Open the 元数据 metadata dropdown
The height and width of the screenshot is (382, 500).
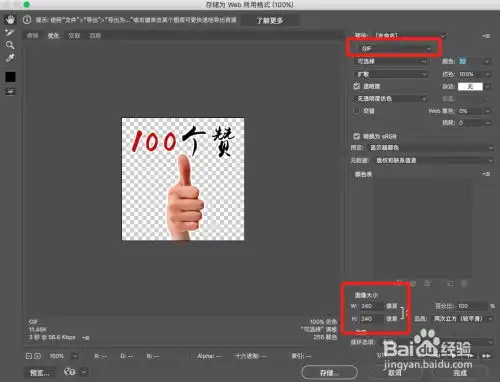[x=433, y=160]
